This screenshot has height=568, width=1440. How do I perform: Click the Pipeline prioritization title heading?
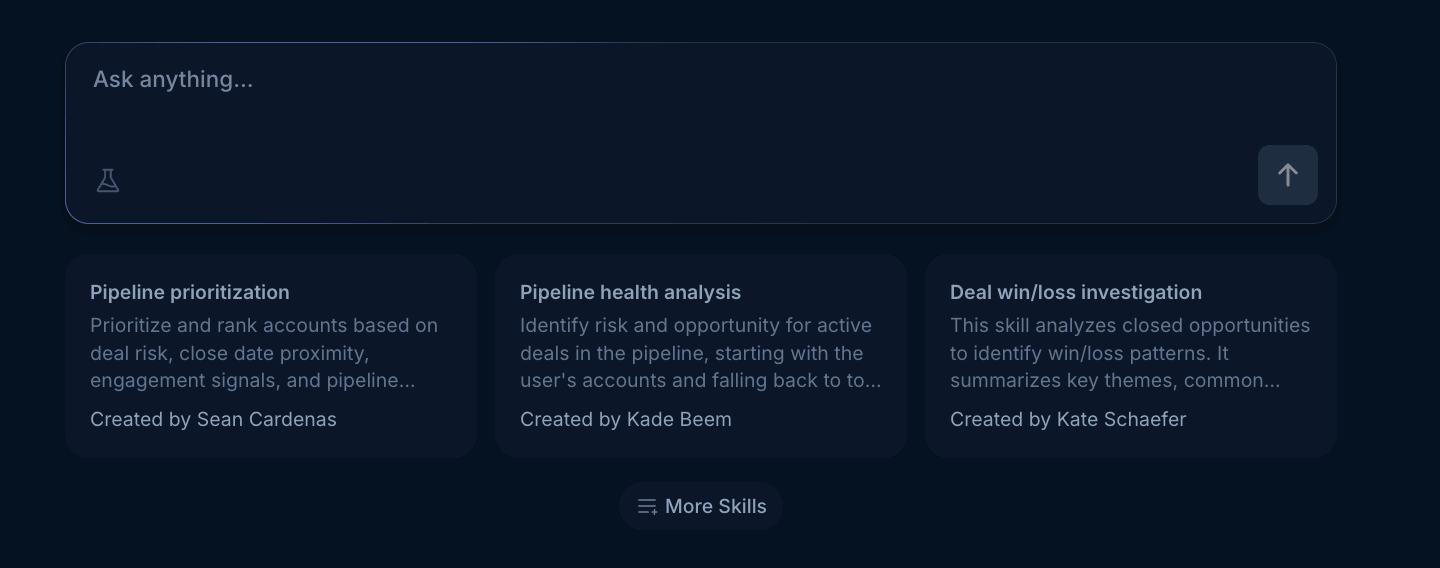(x=189, y=293)
